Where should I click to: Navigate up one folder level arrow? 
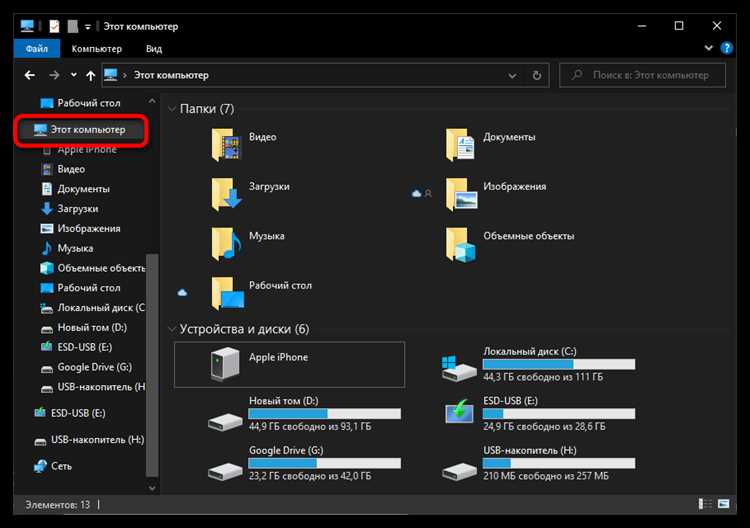[90, 75]
